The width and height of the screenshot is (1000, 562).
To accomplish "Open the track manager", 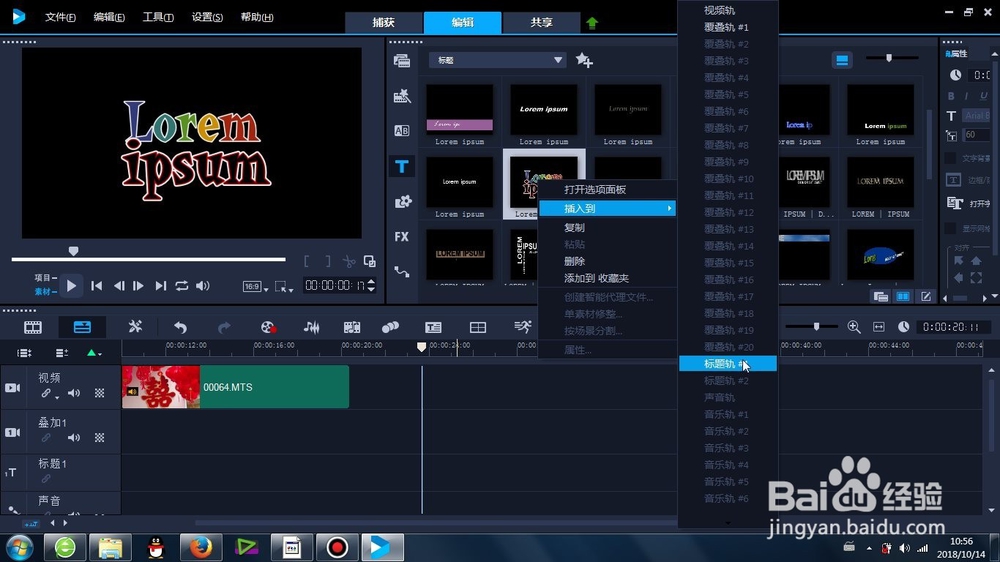I will tap(61, 353).
